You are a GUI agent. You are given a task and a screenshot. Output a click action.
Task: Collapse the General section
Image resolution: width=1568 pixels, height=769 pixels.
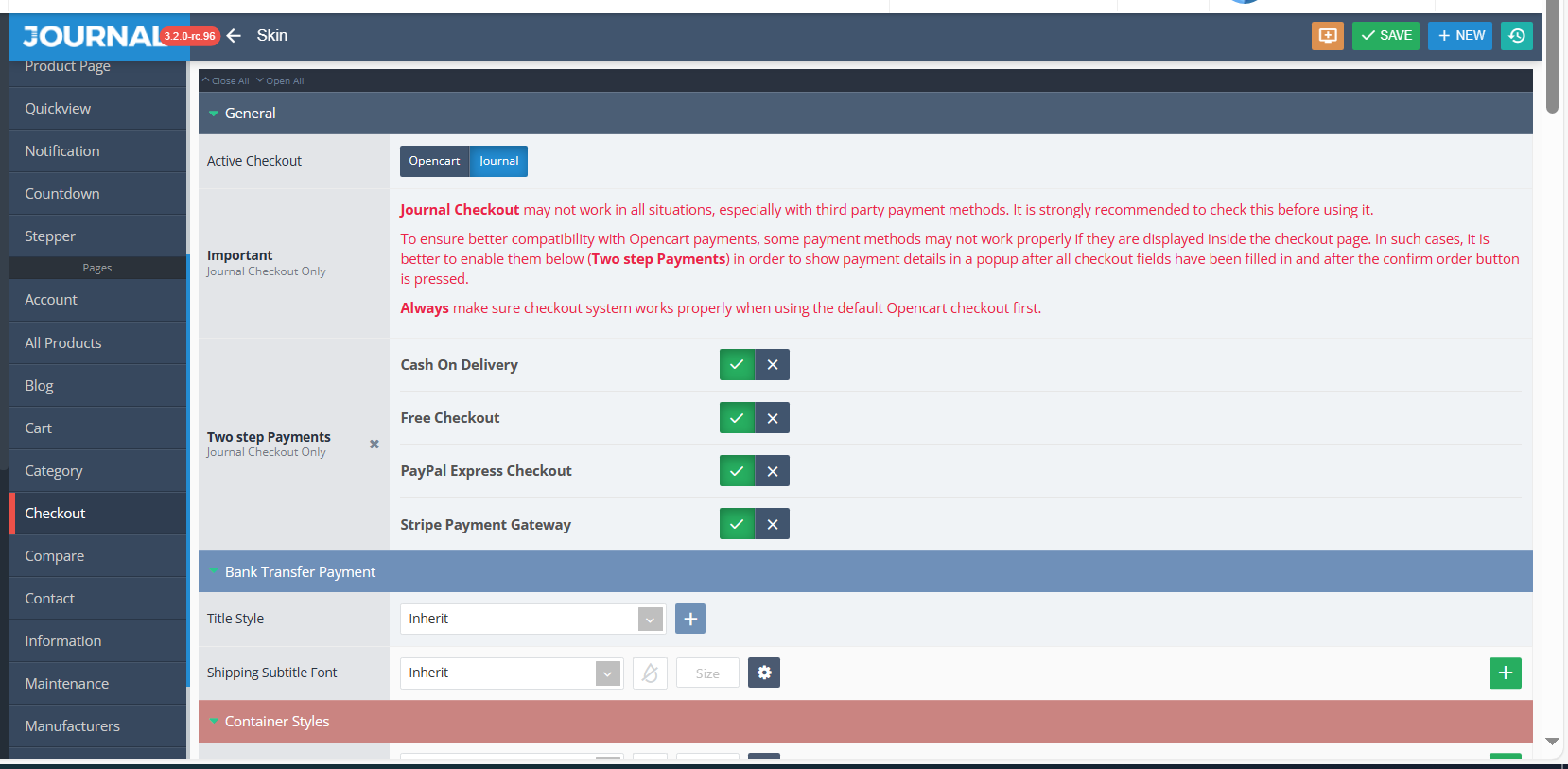[865, 113]
